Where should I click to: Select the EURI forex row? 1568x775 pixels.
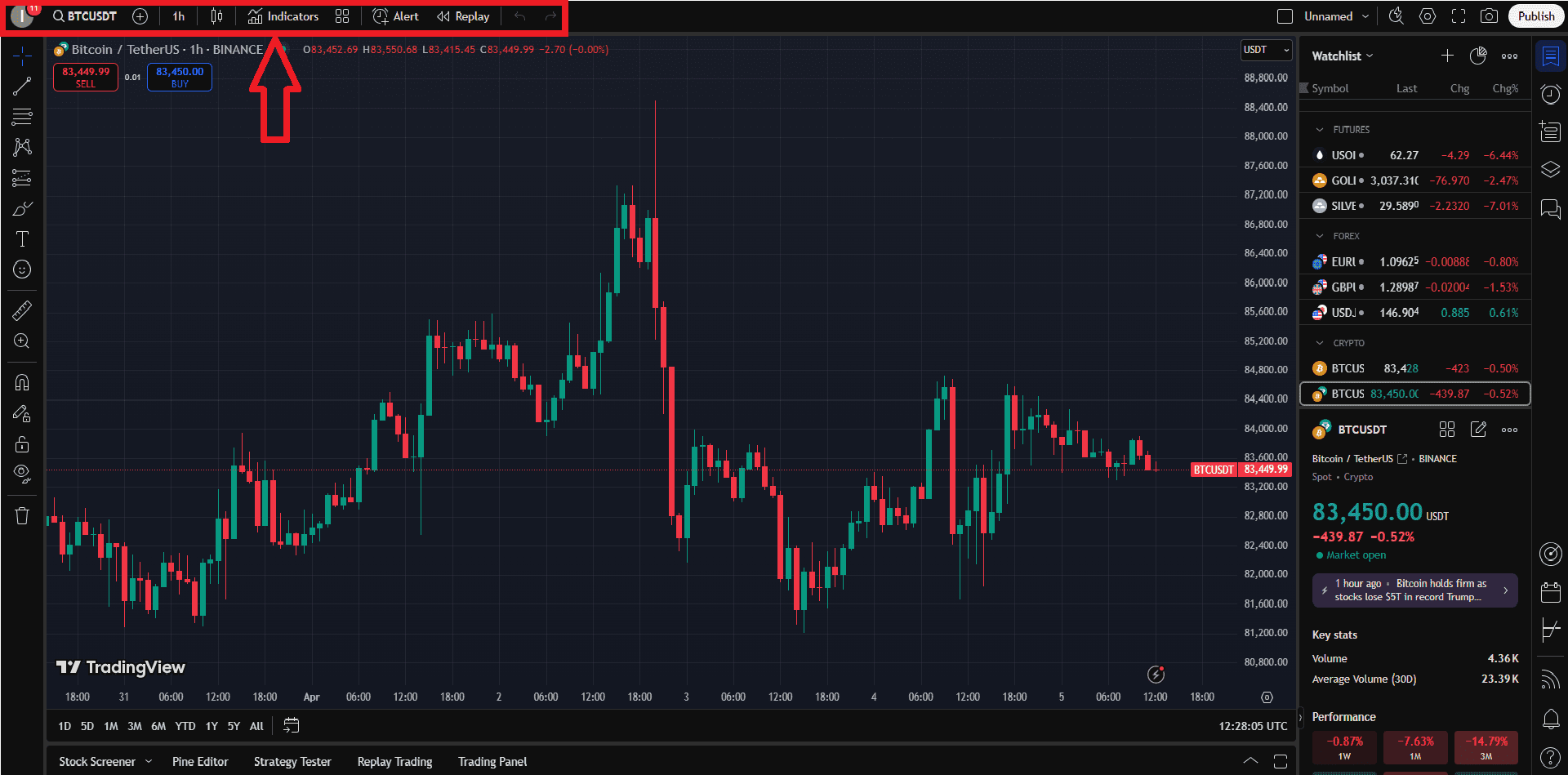[x=1415, y=262]
